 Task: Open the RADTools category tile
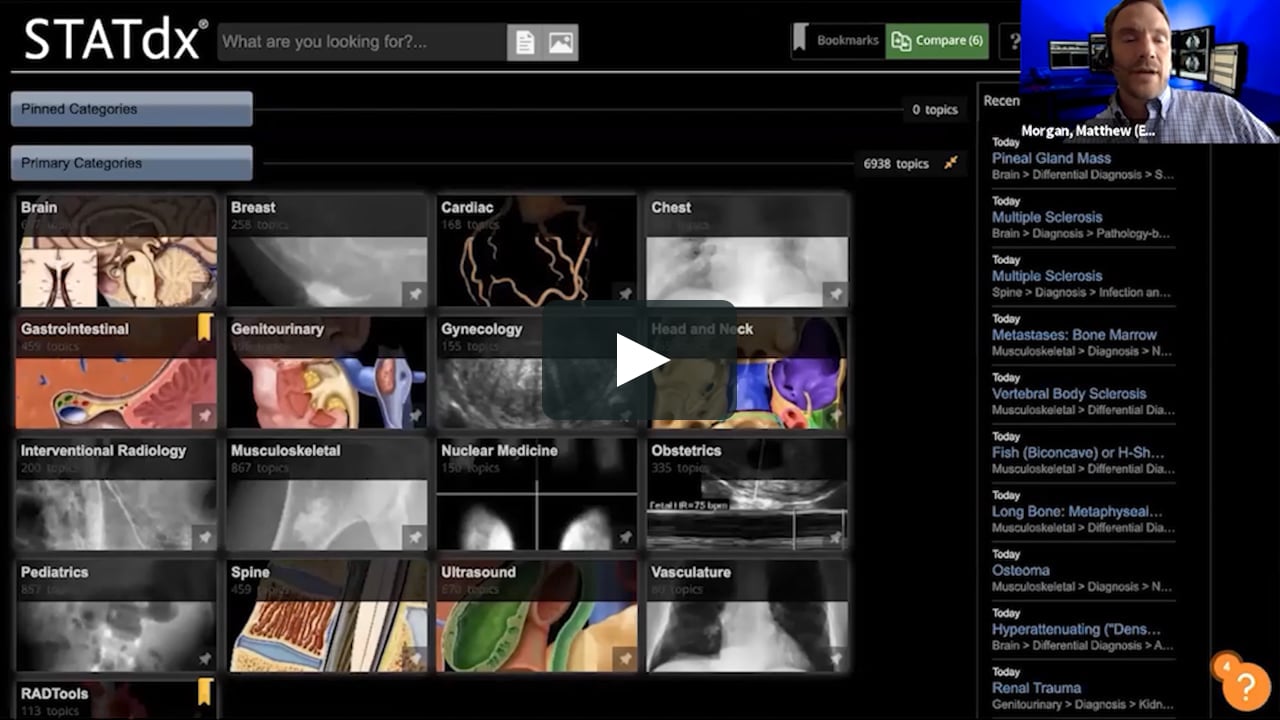[117, 700]
